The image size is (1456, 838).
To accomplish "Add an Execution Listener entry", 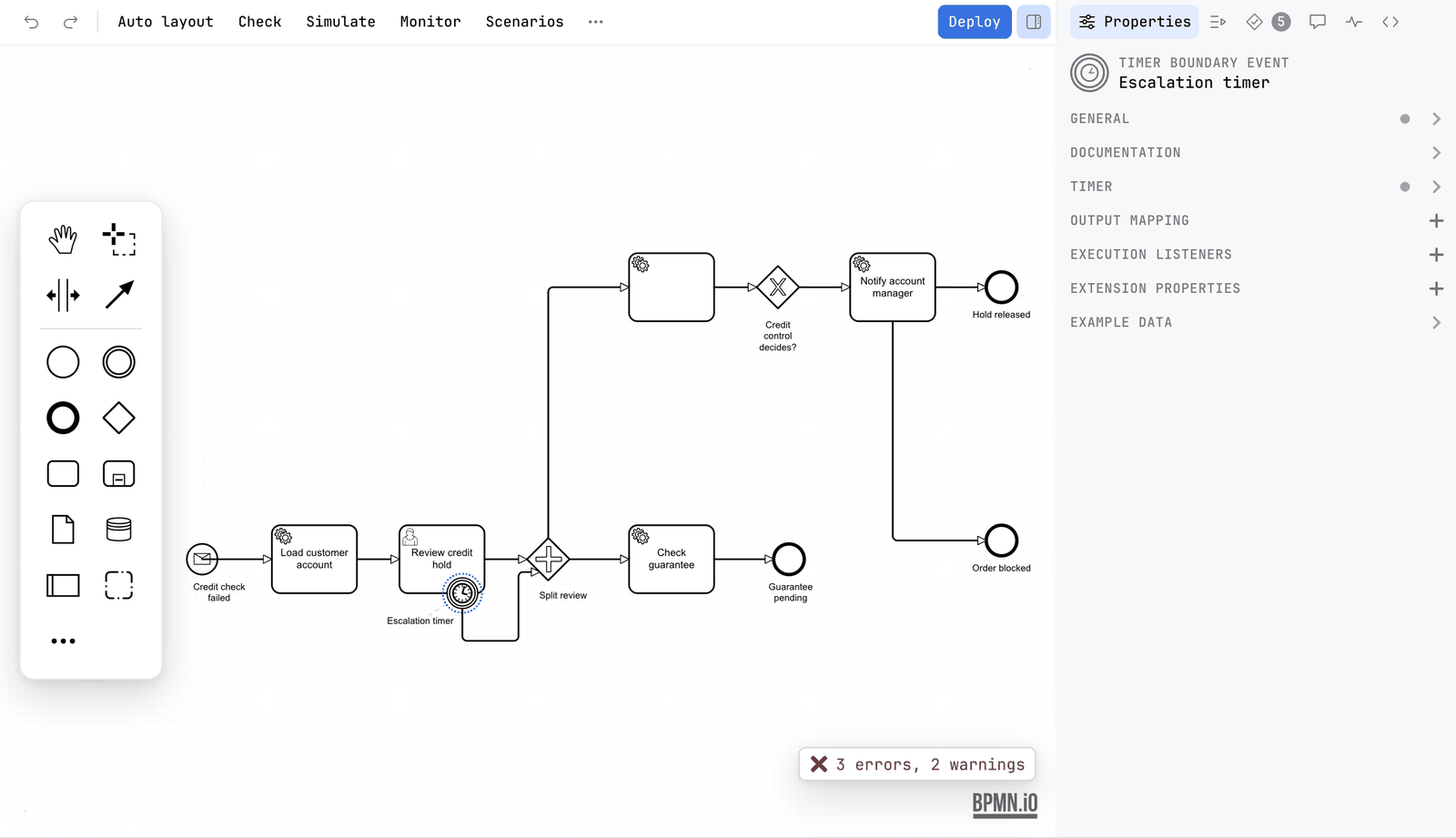I will tap(1436, 255).
